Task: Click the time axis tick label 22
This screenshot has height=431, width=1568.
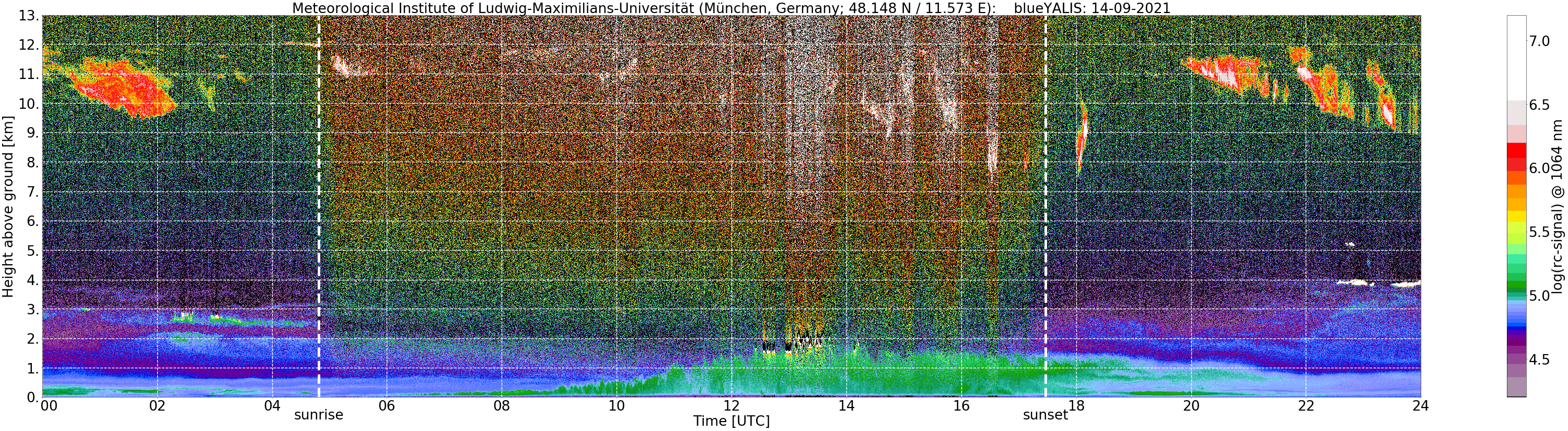Action: tap(1306, 406)
